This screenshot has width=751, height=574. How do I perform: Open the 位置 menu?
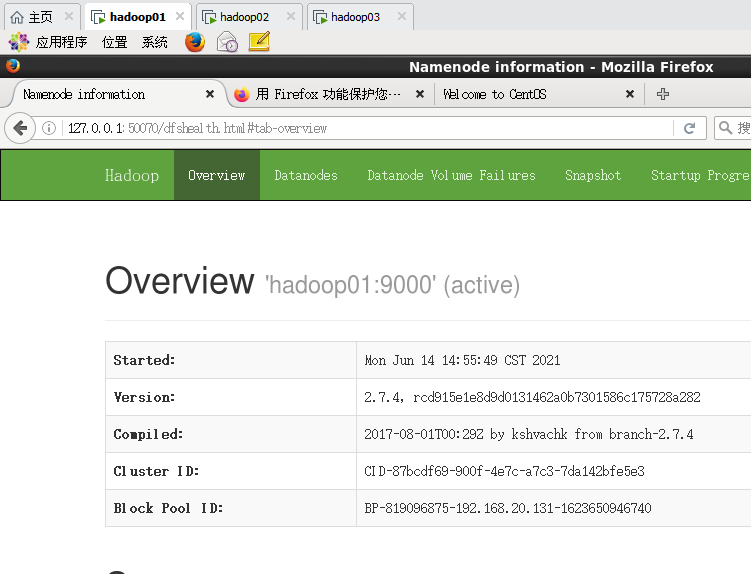click(x=114, y=42)
